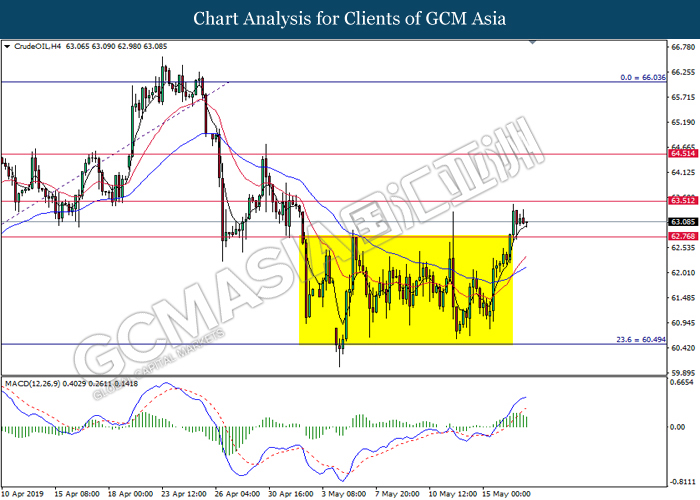The height and width of the screenshot is (500, 700).
Task: Click the black 63.085 current price label
Action: (683, 222)
